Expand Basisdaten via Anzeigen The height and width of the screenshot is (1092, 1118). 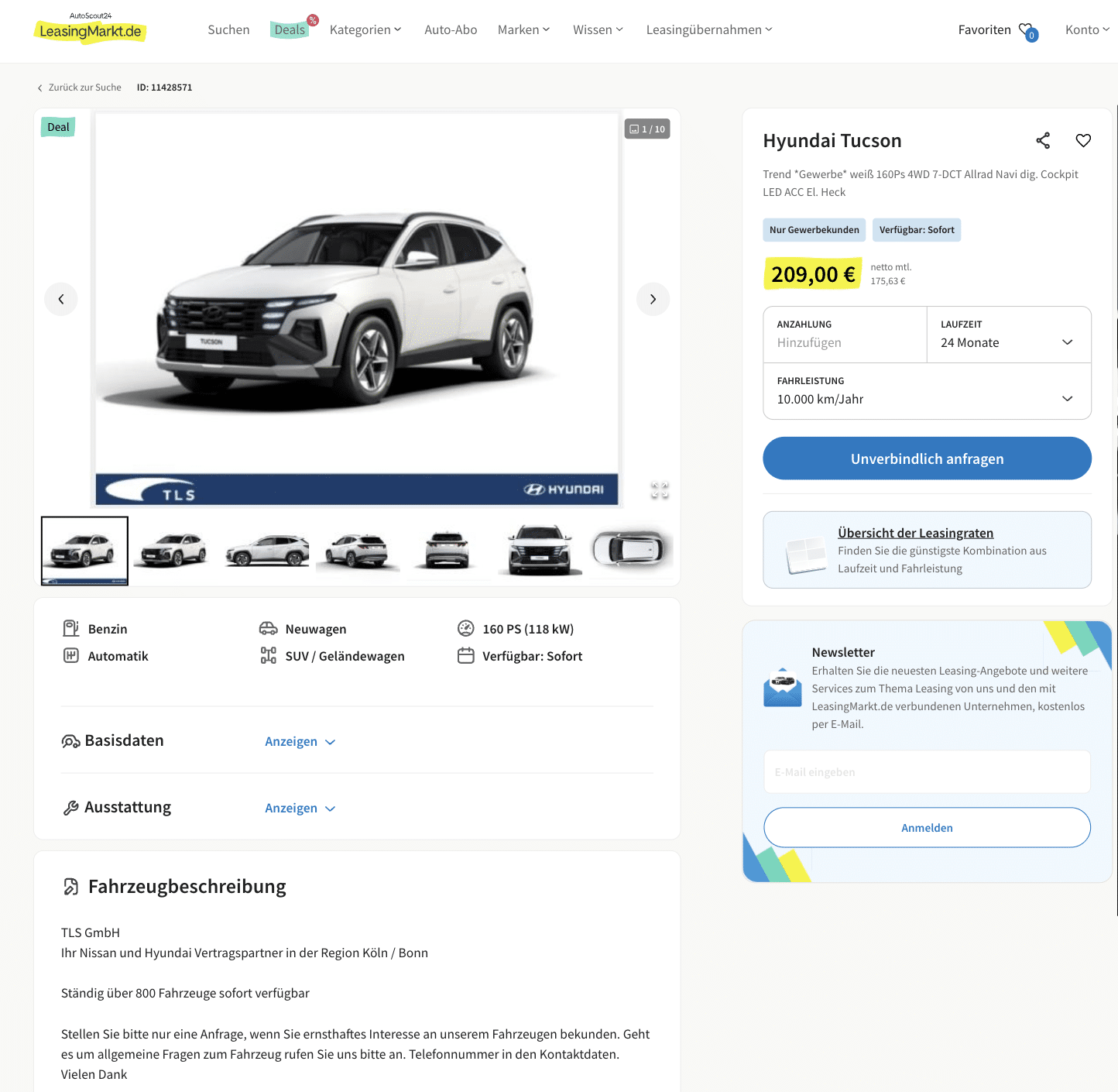(x=300, y=741)
